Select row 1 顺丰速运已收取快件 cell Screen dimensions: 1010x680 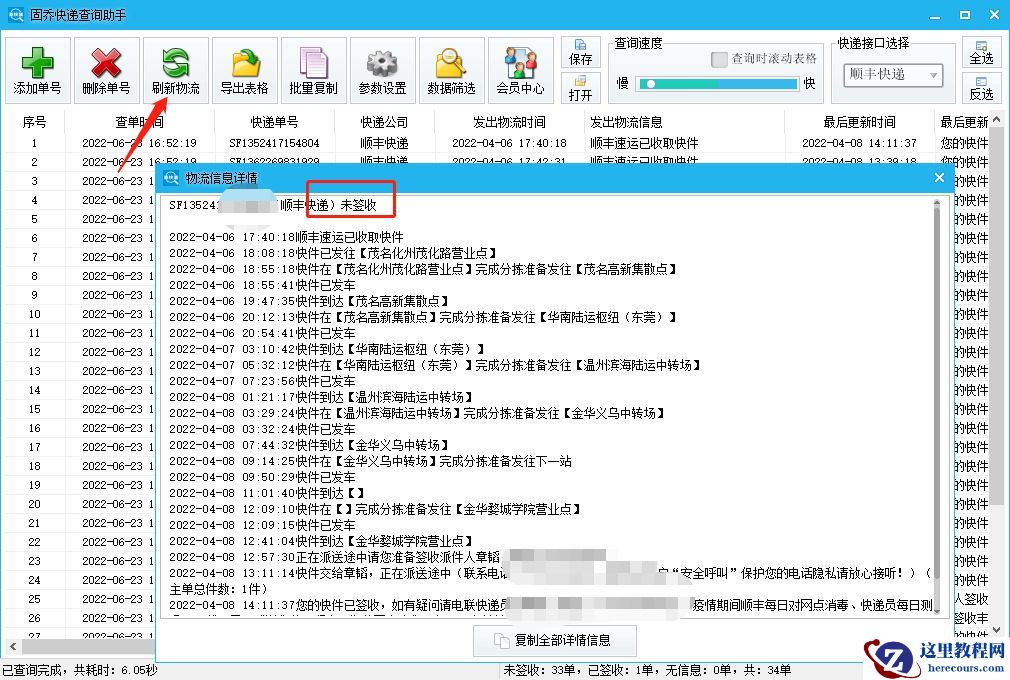coord(644,143)
